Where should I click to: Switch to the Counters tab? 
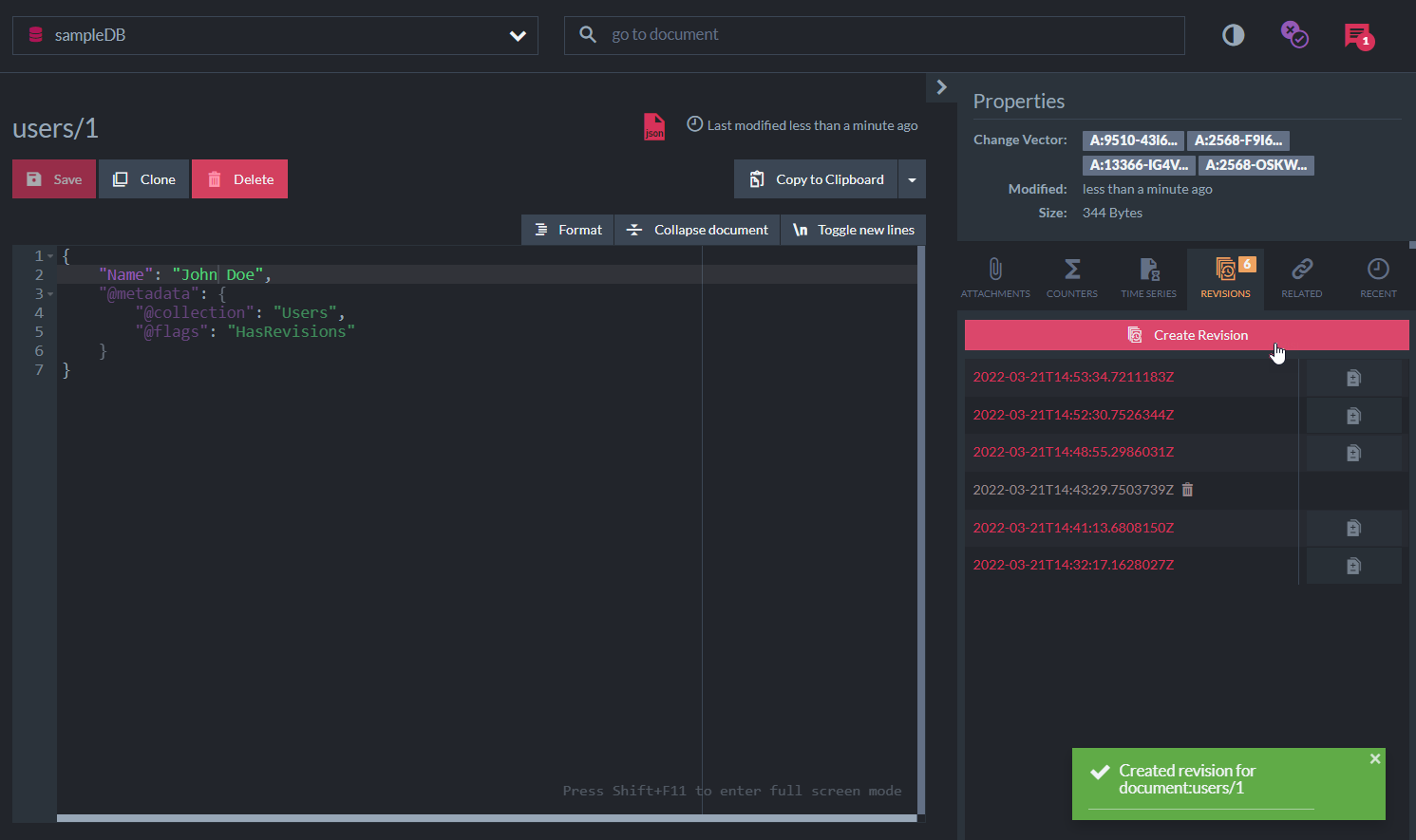(x=1072, y=278)
